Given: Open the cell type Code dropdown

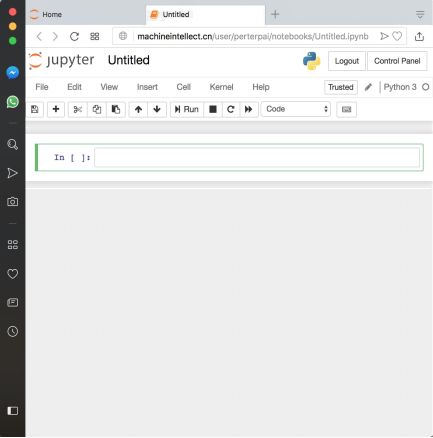Looking at the screenshot, I should 296,109.
